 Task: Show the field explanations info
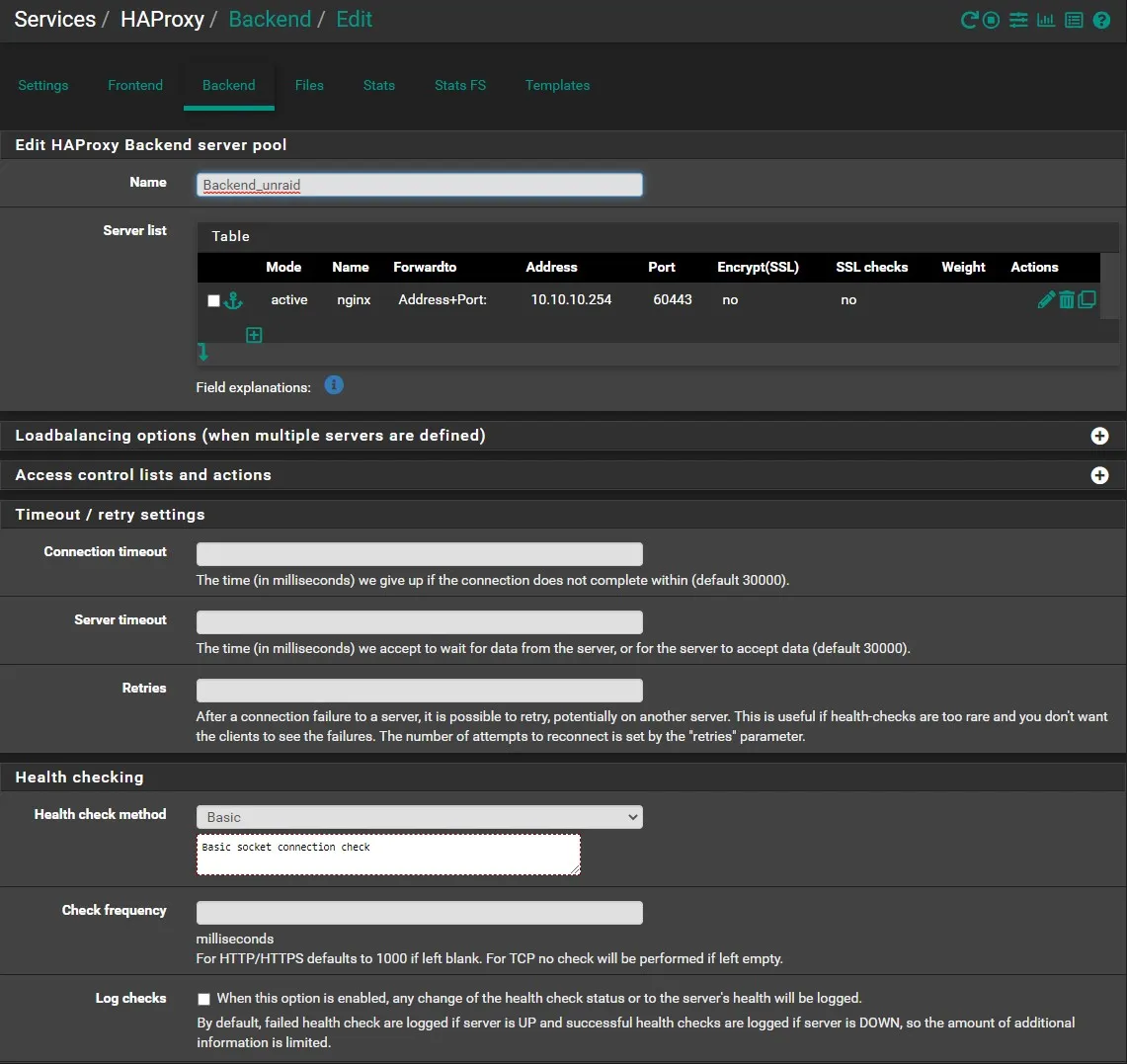point(334,385)
